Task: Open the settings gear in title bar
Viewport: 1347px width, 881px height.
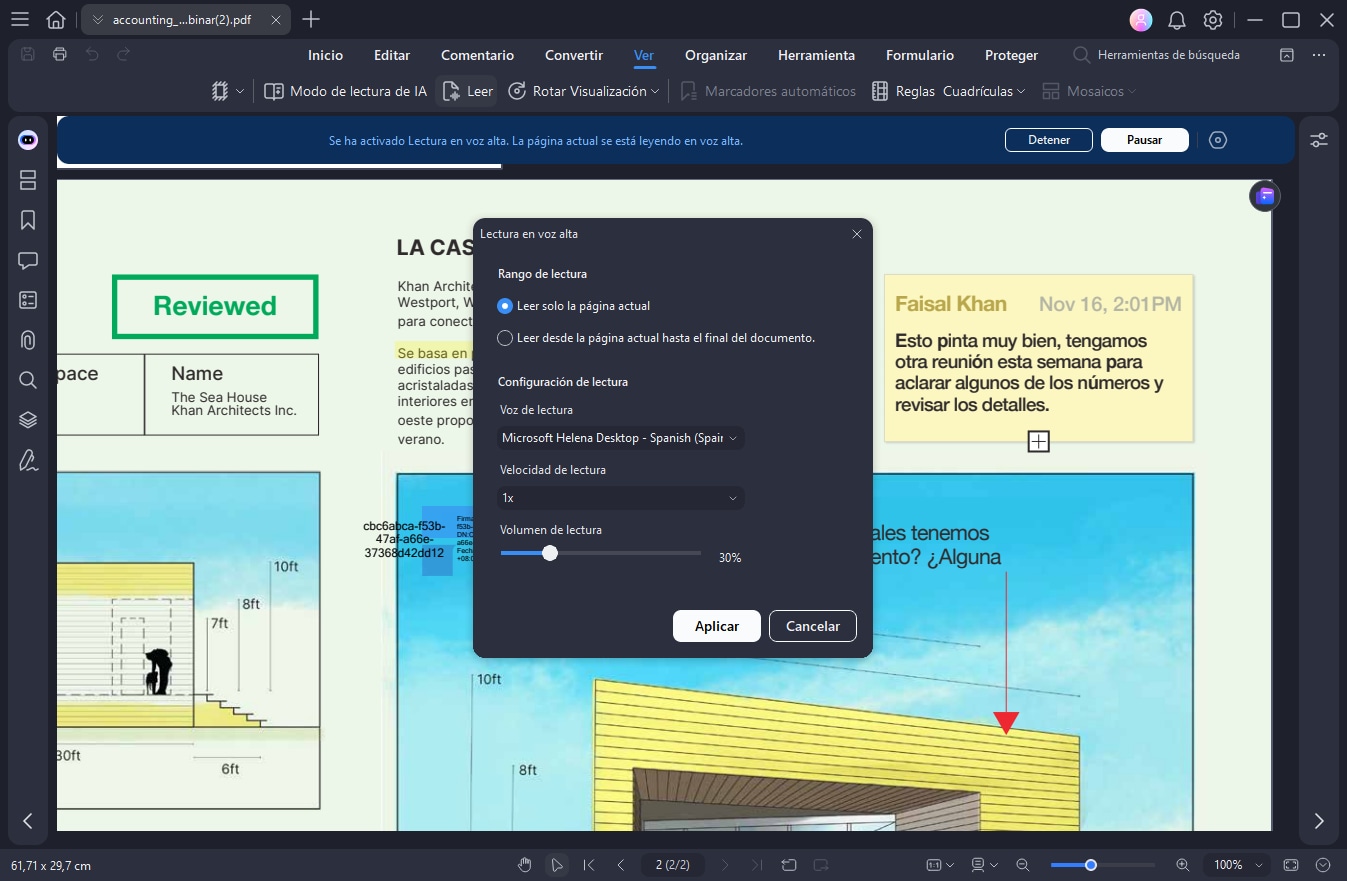Action: click(x=1213, y=20)
